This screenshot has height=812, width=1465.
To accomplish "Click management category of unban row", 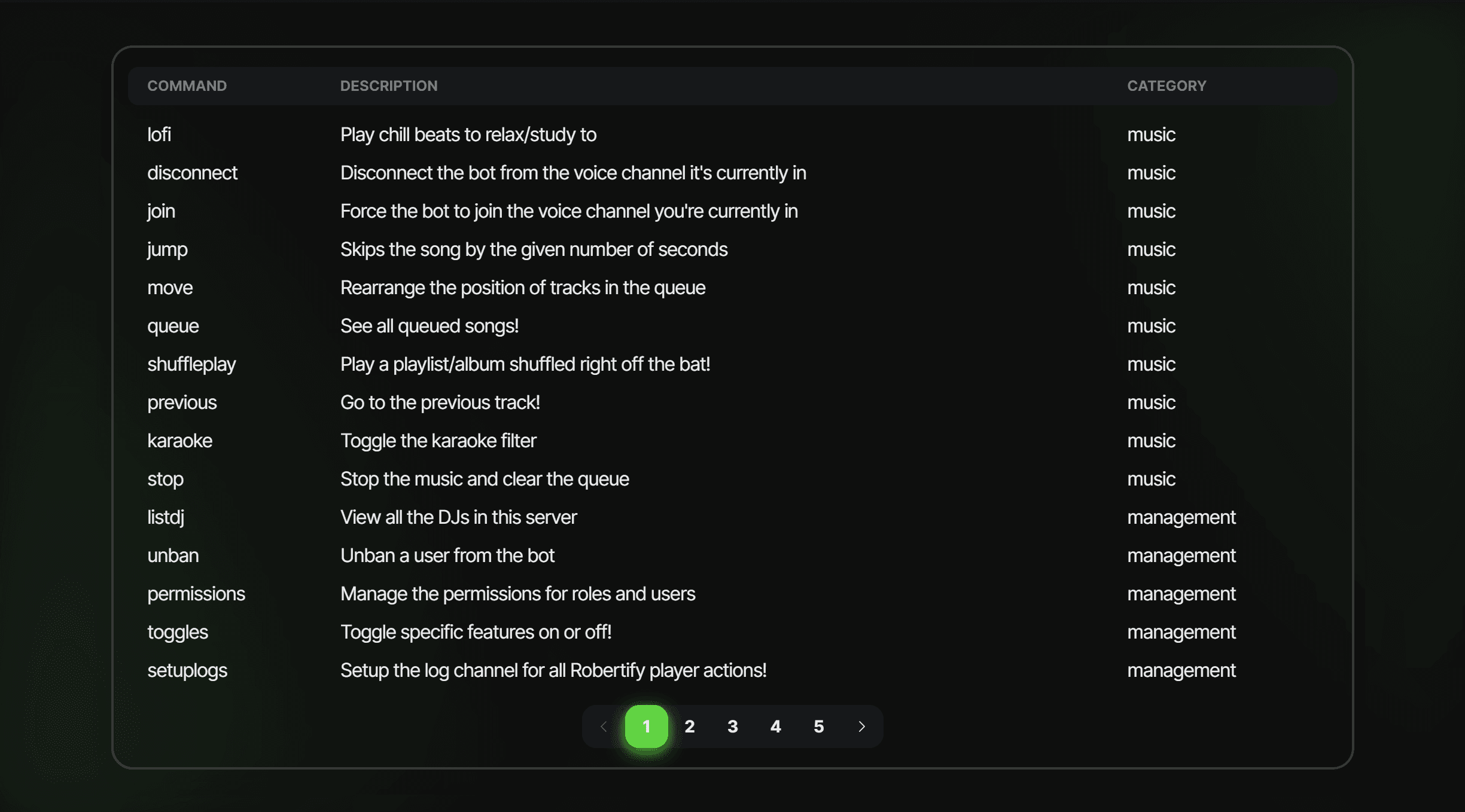I will [x=1181, y=555].
